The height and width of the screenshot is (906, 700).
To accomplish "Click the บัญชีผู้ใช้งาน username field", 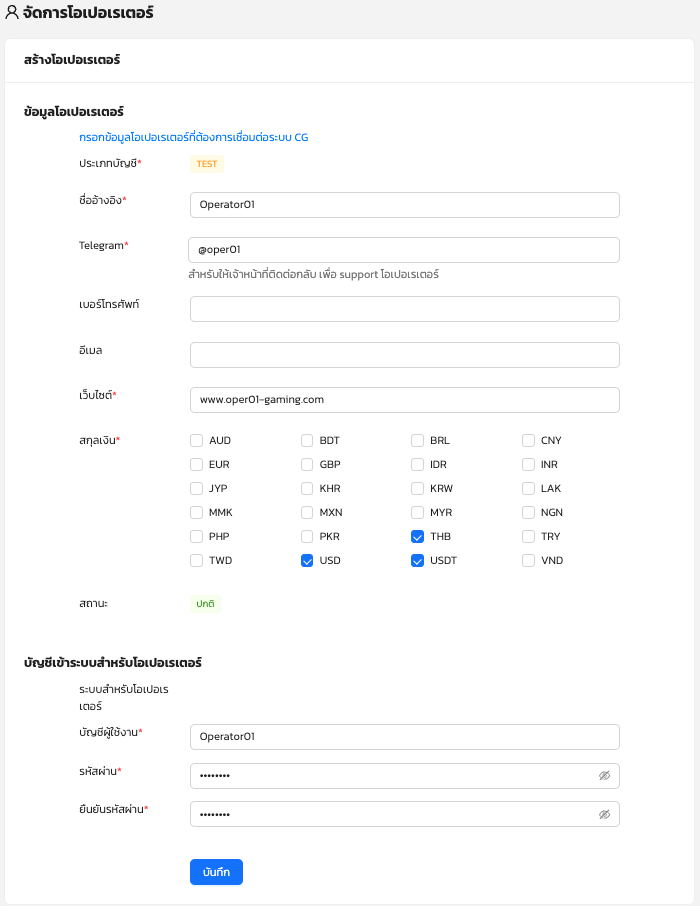I will coord(404,737).
